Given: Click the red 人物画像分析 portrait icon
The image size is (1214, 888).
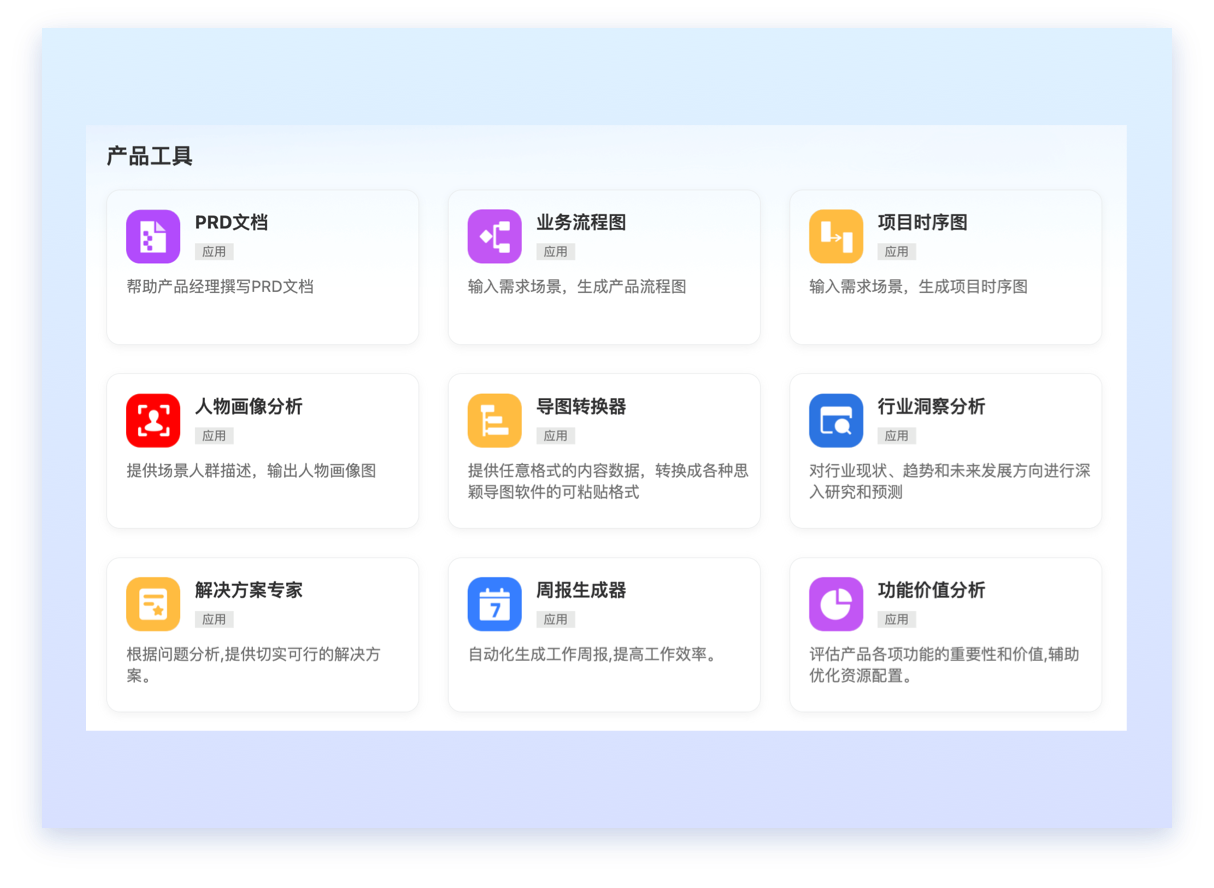Looking at the screenshot, I should (x=153, y=421).
